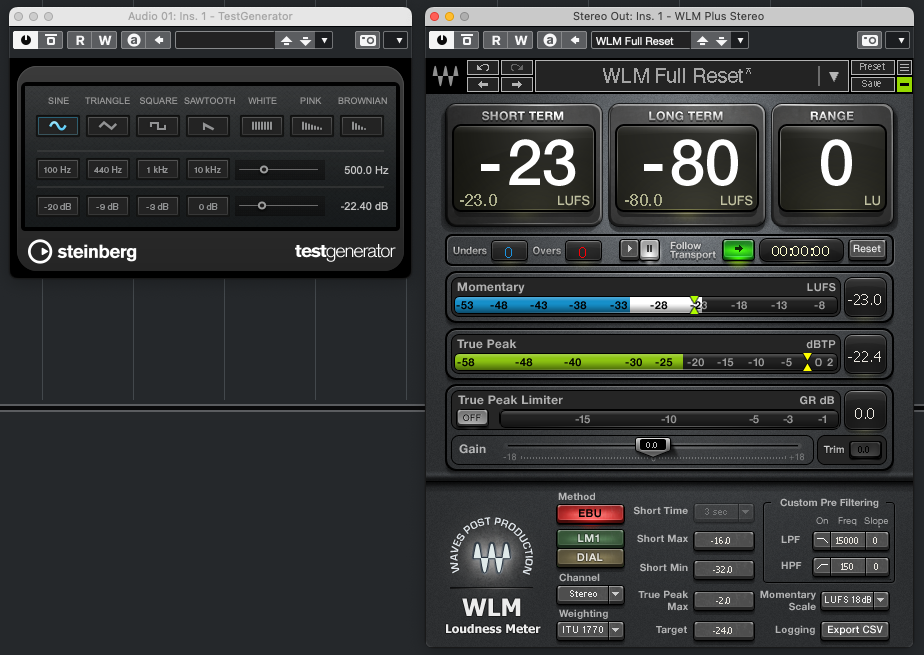Click the Waves redo icon
This screenshot has height=655, width=924.
517,67
